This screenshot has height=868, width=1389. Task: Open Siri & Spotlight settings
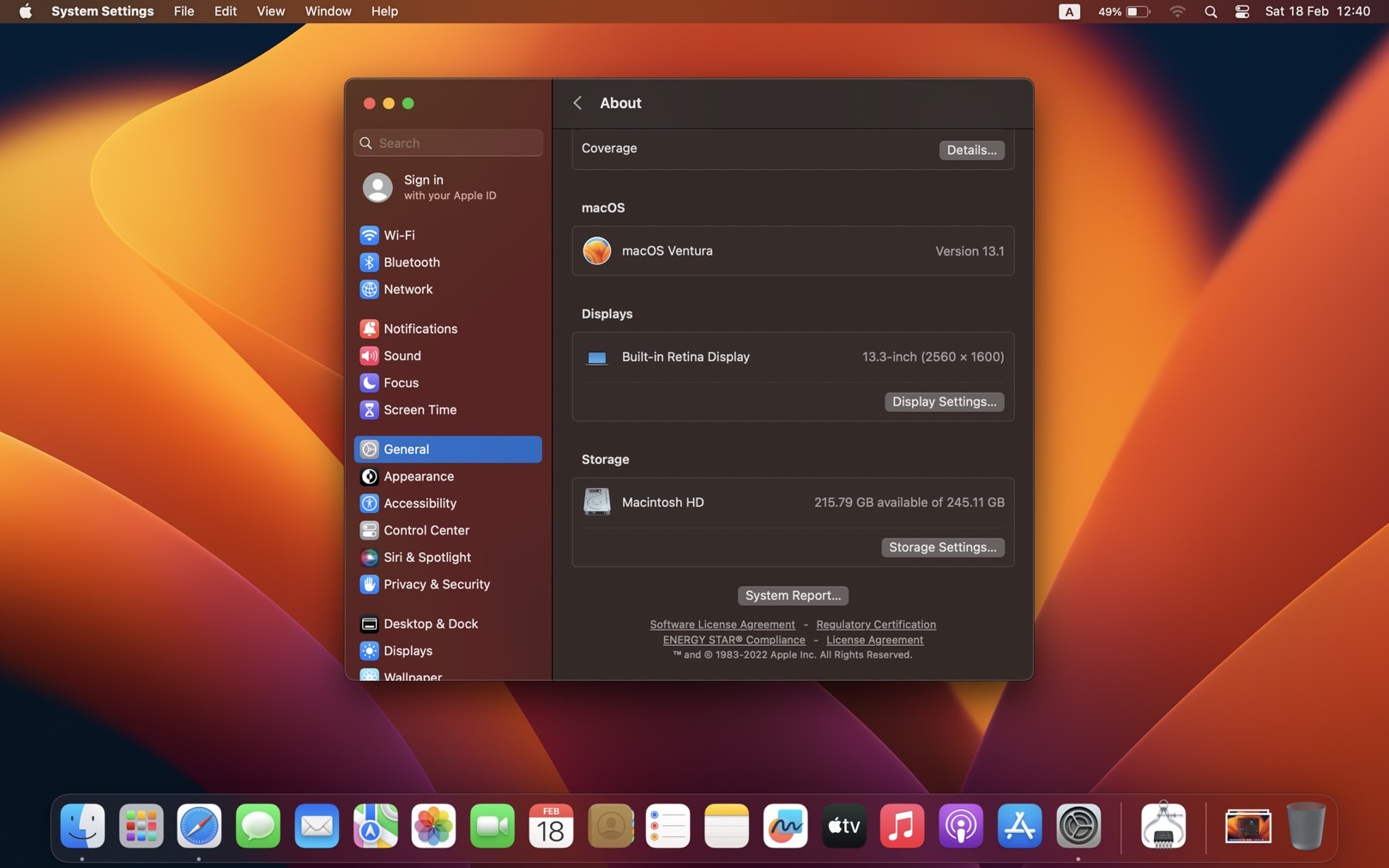(426, 558)
